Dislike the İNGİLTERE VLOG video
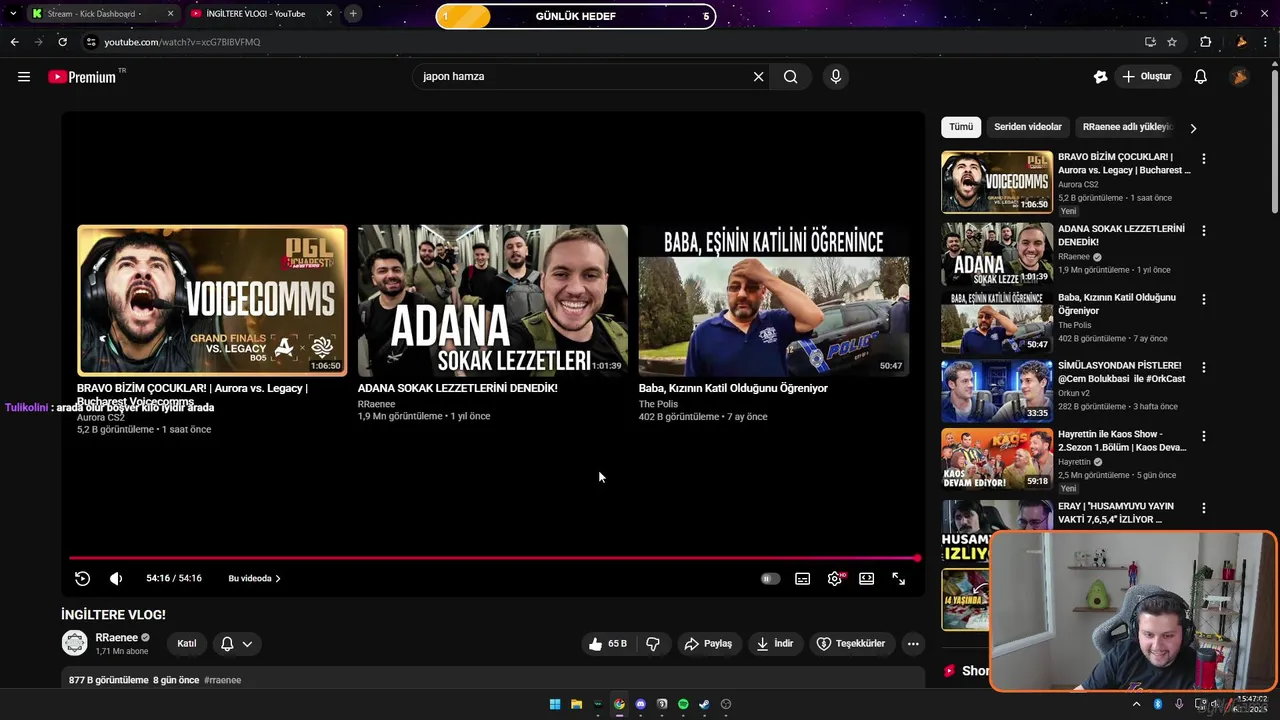Image resolution: width=1280 pixels, height=720 pixels. coord(653,644)
